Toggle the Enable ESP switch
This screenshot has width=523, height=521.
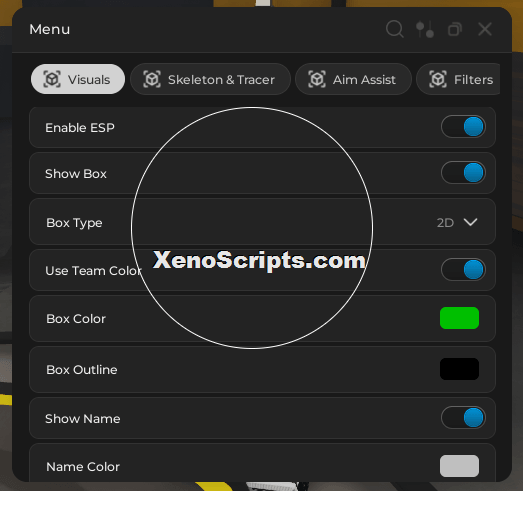click(x=463, y=127)
